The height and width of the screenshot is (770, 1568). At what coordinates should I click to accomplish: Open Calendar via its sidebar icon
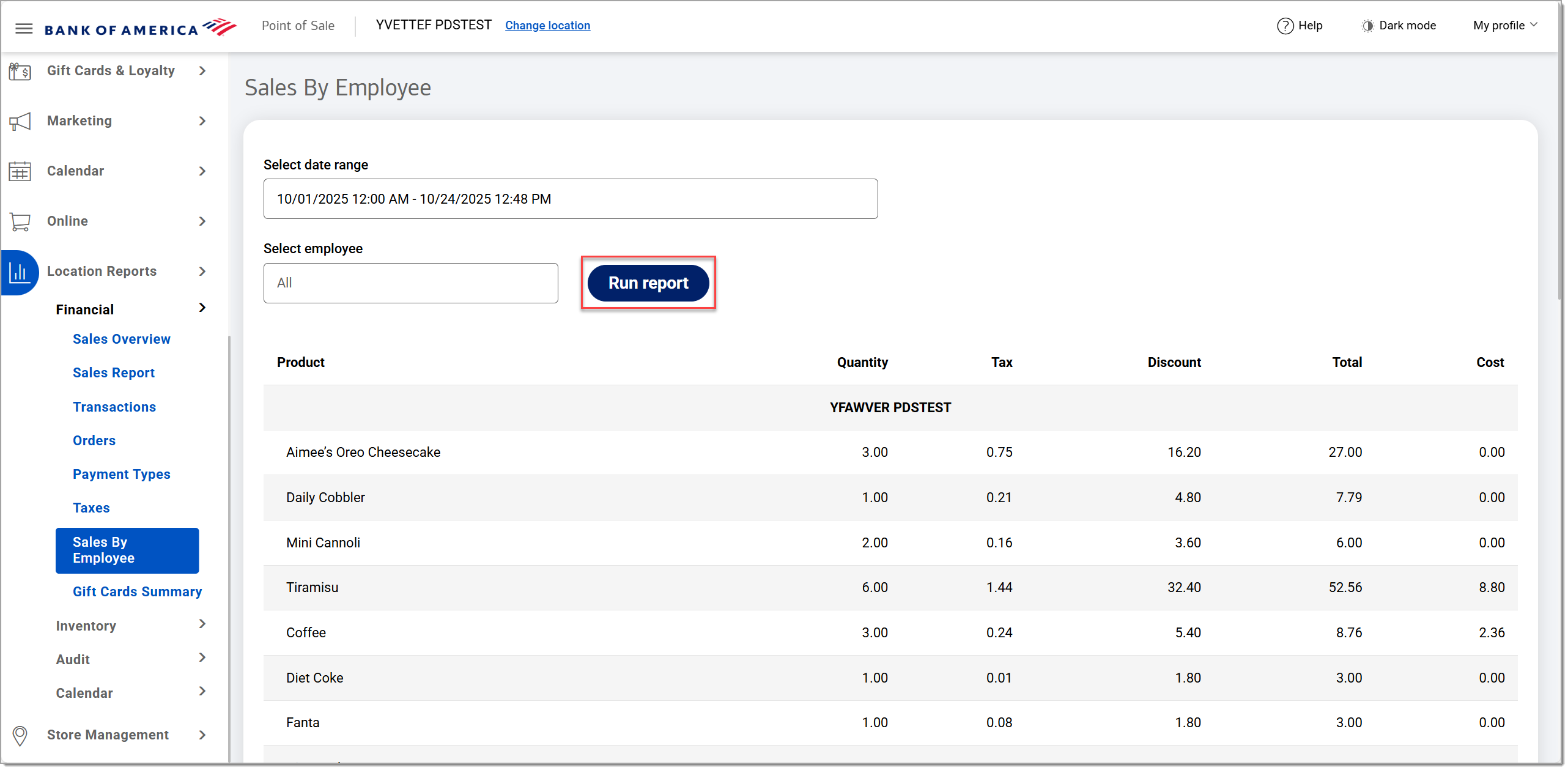pos(20,171)
